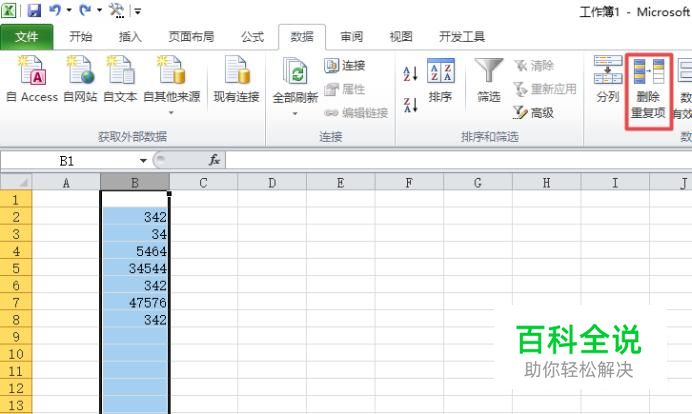Select column C header
Image resolution: width=692 pixels, height=414 pixels.
click(x=203, y=182)
